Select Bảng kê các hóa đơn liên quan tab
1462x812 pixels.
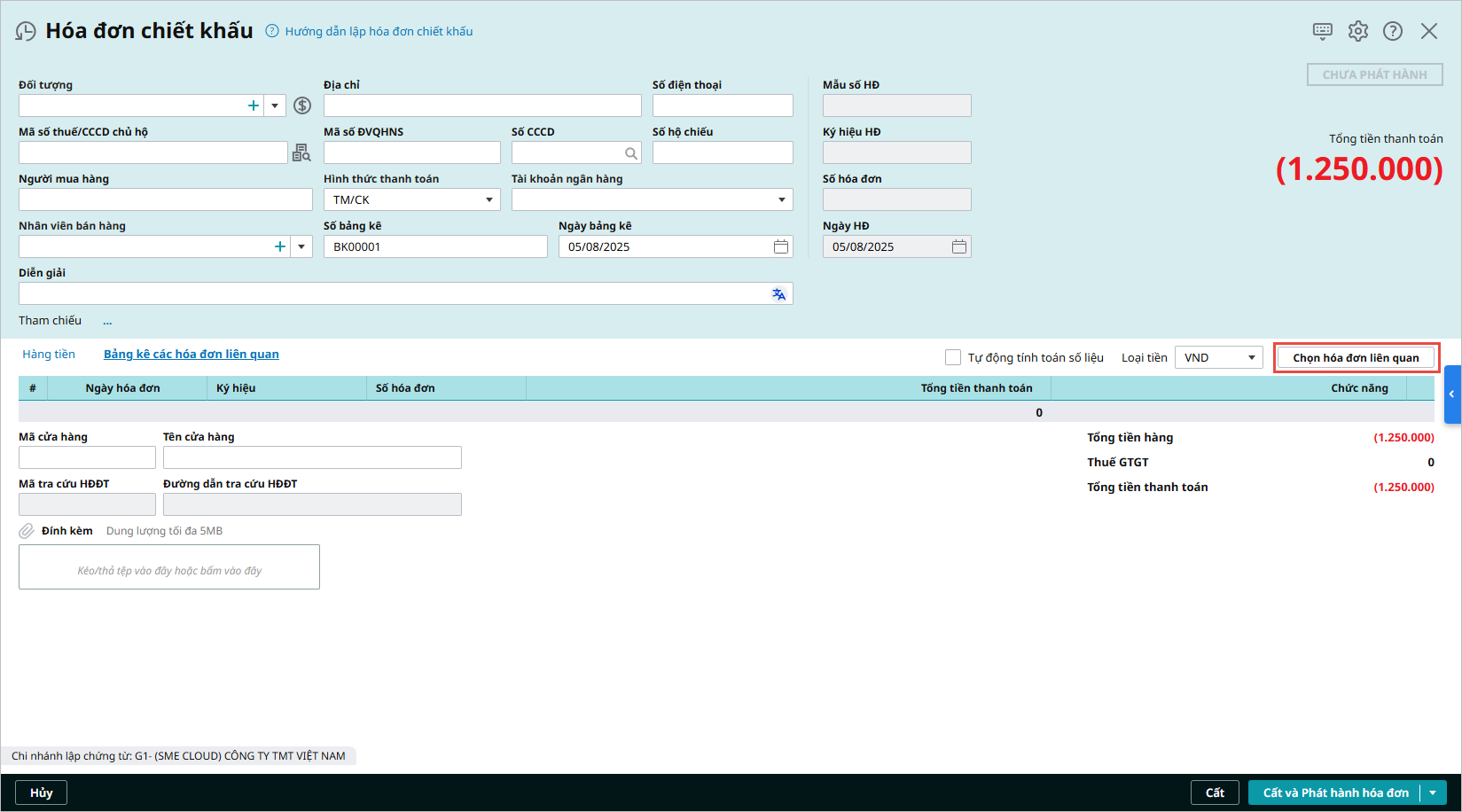coord(191,355)
